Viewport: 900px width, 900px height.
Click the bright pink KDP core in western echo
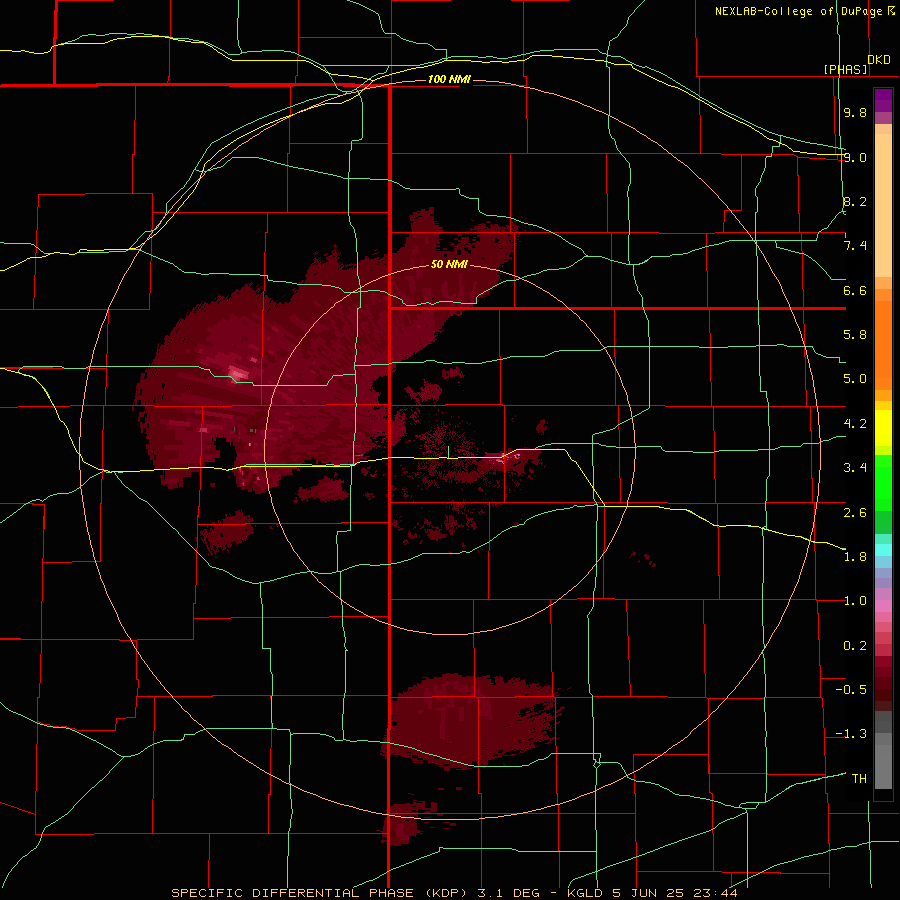239,374
